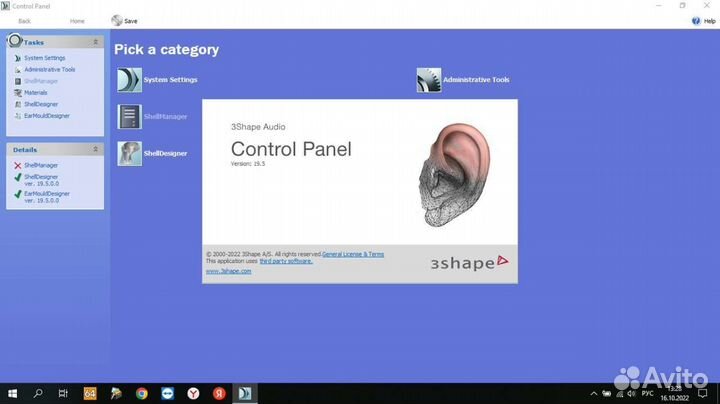Click the green check next to EarMouldDesigner

pyautogui.click(x=17, y=194)
